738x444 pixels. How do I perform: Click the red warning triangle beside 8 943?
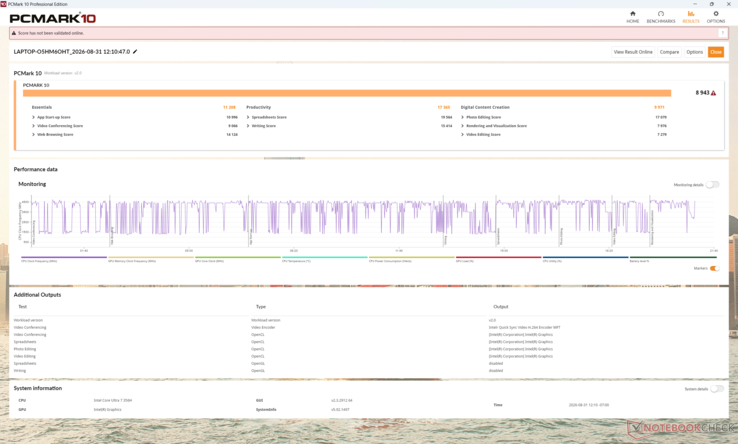click(x=714, y=93)
